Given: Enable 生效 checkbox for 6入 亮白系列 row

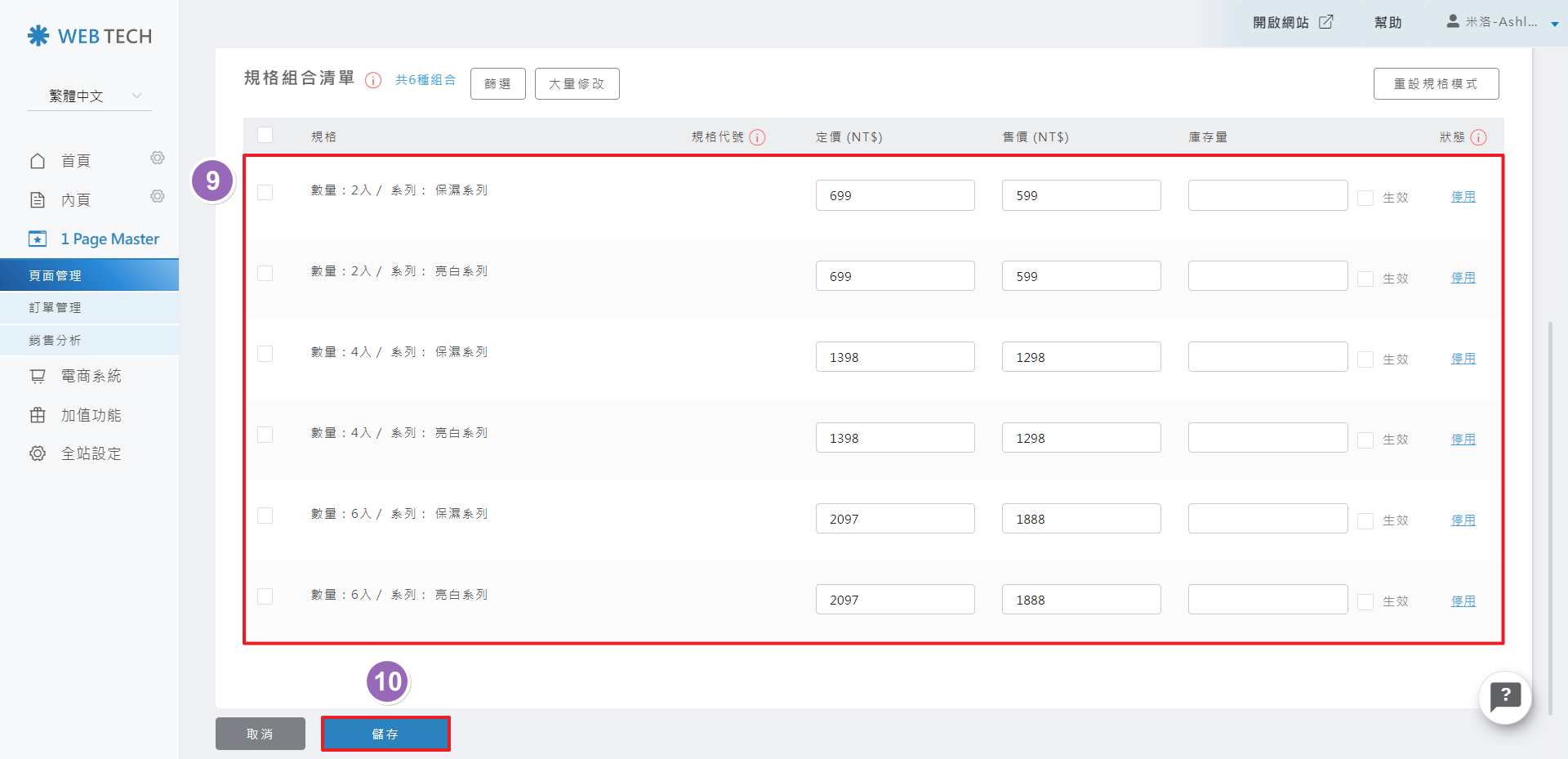Looking at the screenshot, I should tap(1365, 602).
